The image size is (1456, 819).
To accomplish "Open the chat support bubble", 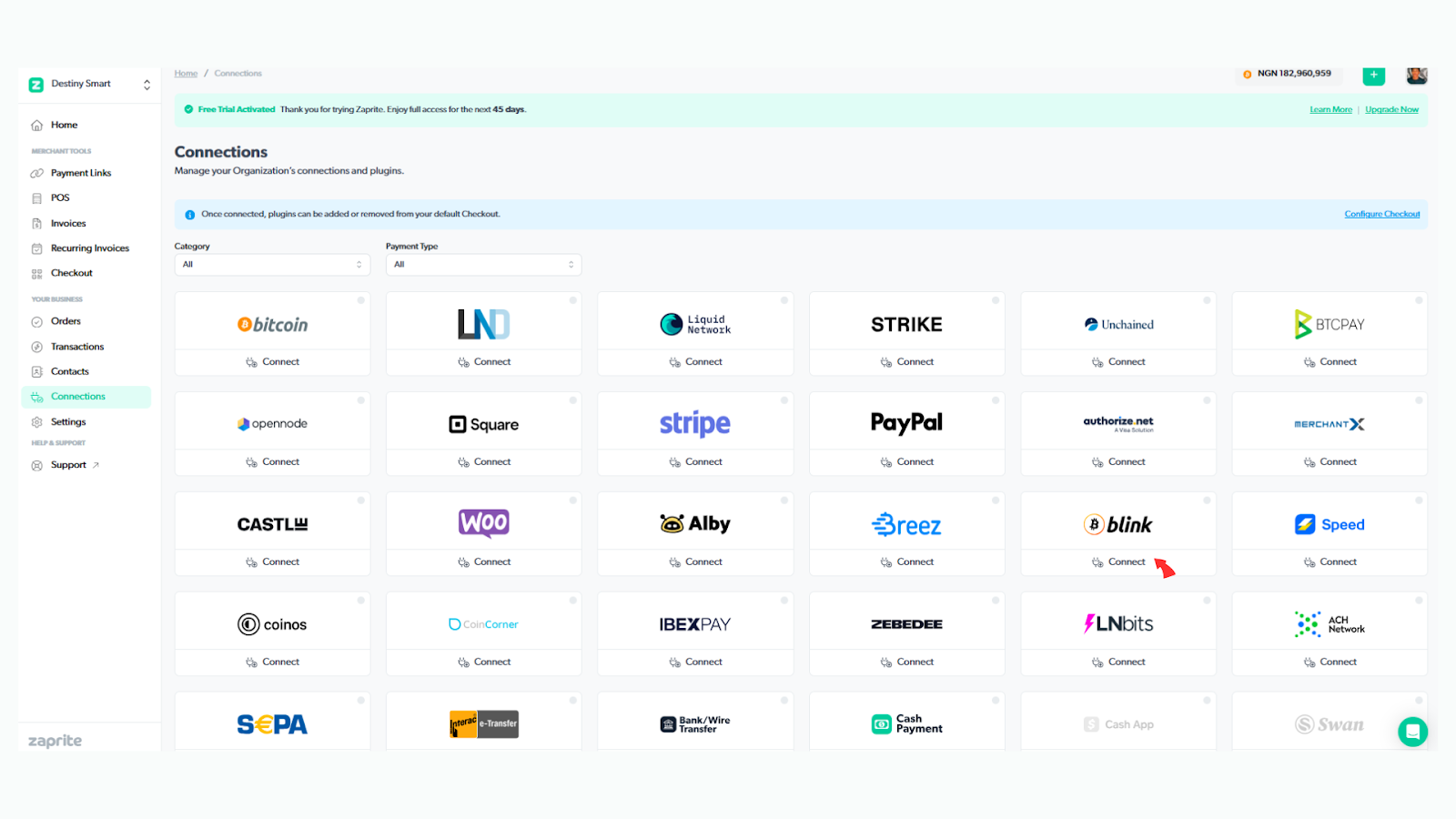I will point(1412,731).
